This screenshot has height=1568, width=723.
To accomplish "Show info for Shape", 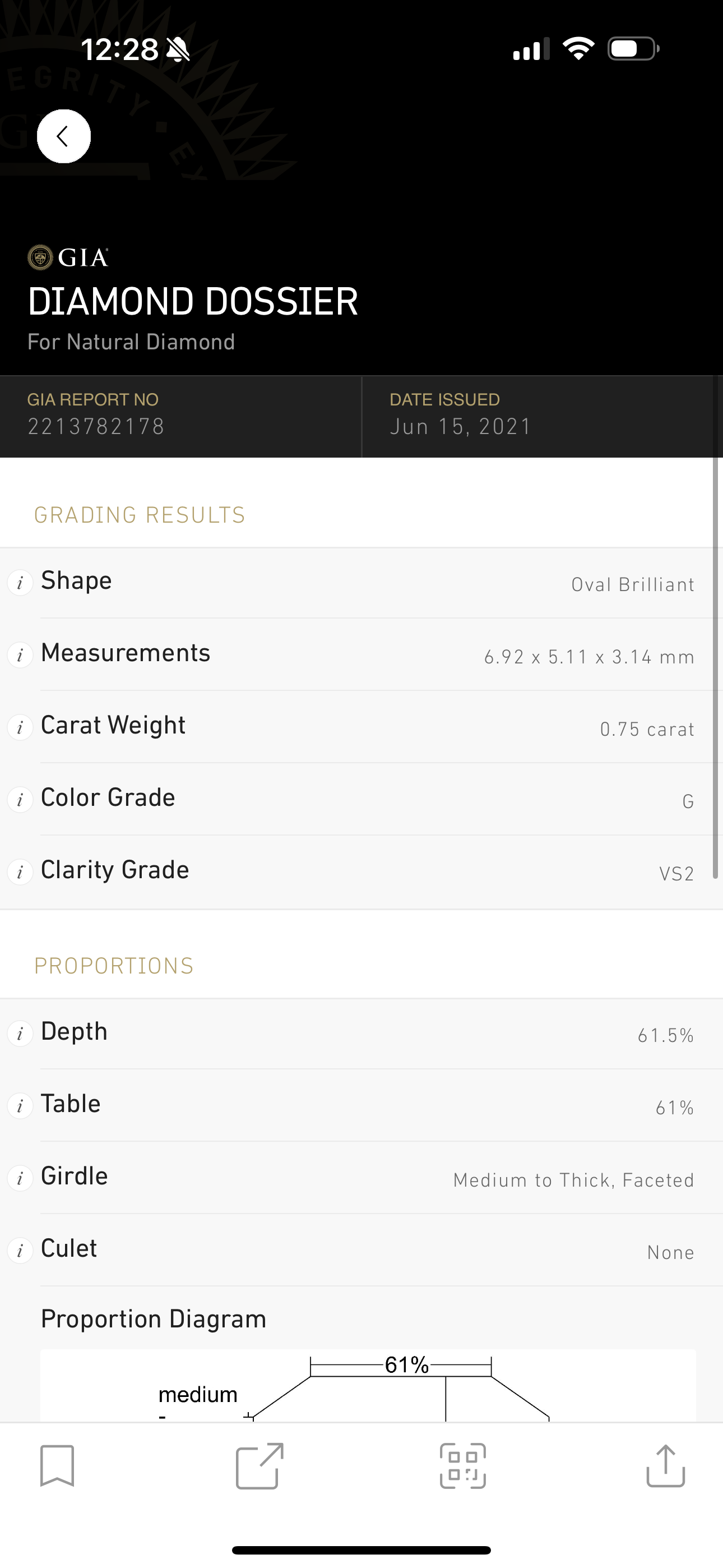I will tap(20, 583).
